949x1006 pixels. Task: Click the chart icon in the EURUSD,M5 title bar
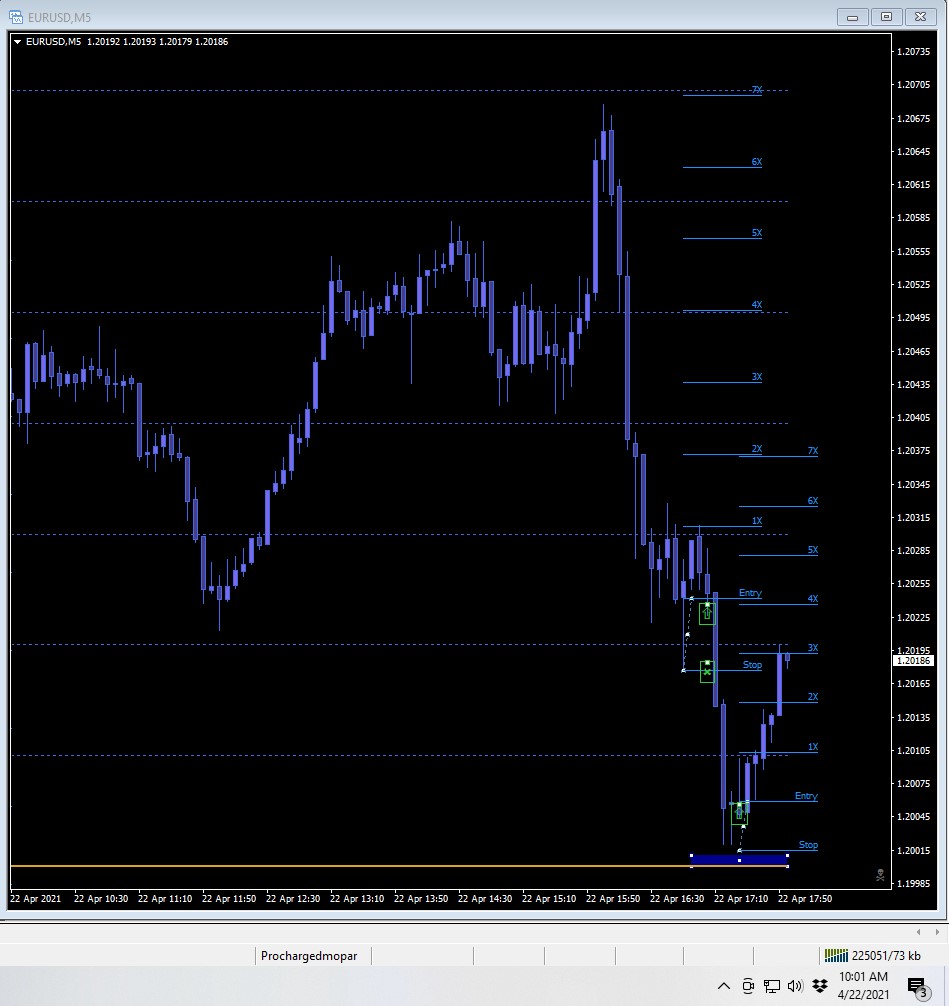(16, 17)
